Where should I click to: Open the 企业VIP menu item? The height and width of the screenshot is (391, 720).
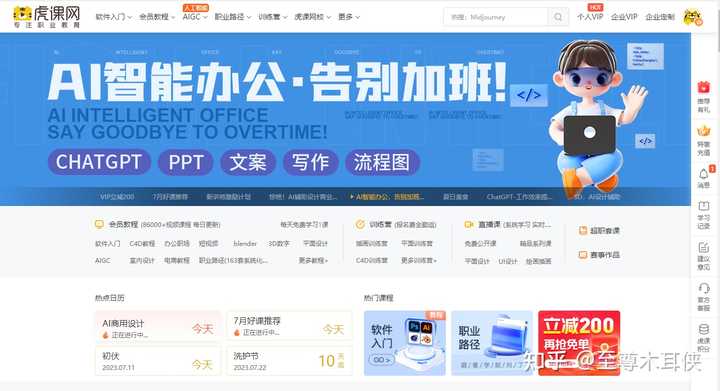tap(624, 17)
